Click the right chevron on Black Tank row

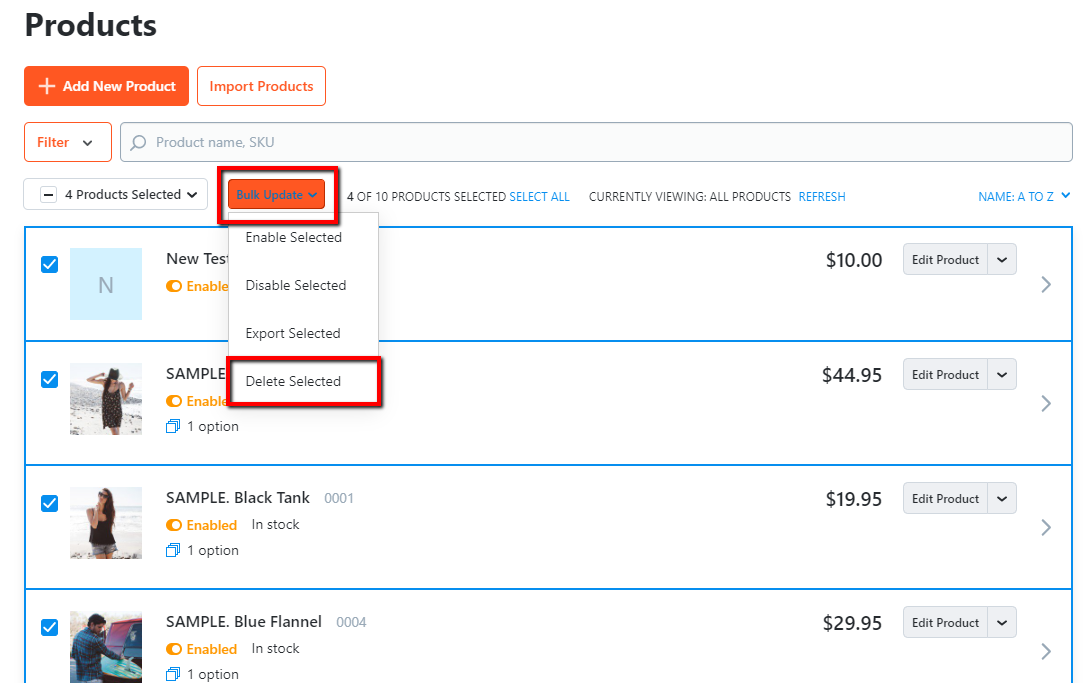point(1046,527)
